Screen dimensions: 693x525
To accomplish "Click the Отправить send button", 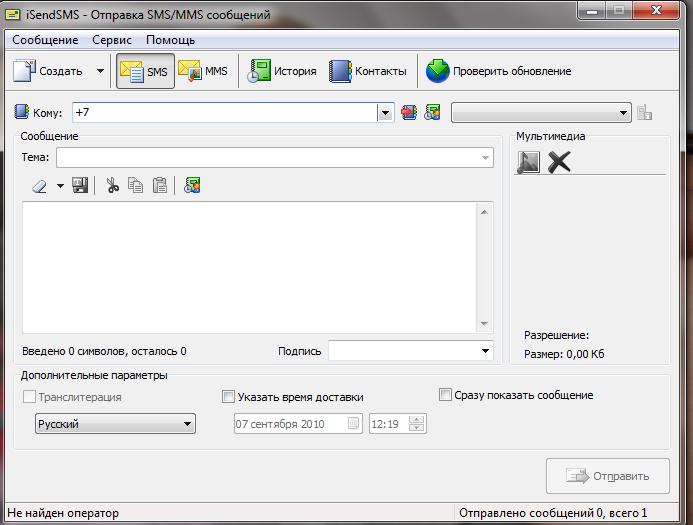I will point(608,476).
